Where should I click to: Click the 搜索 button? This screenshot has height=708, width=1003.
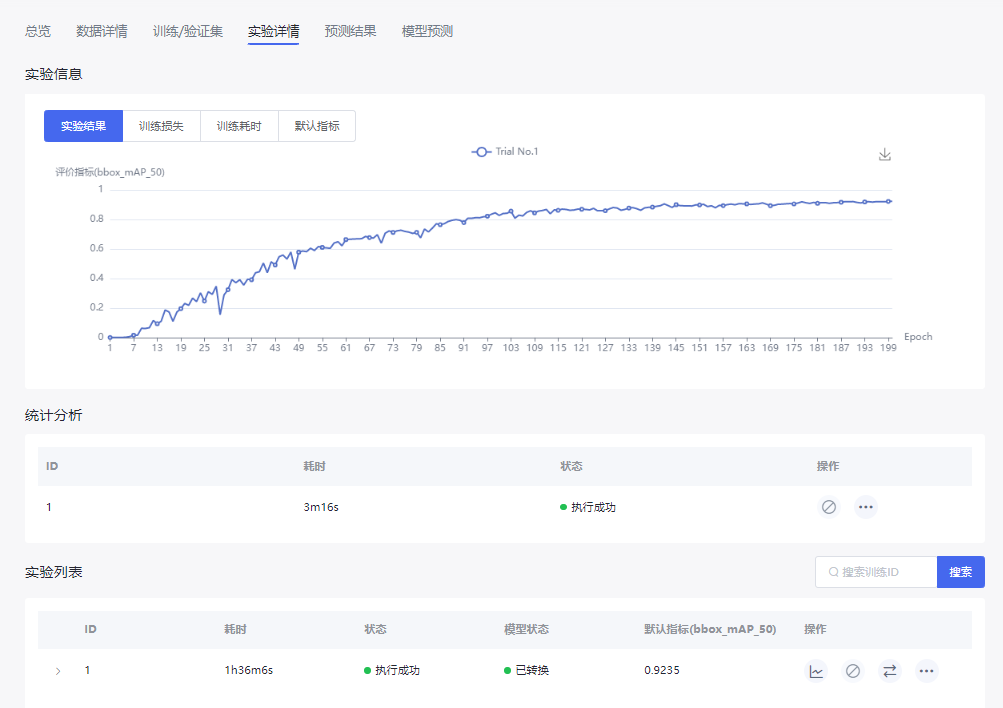click(961, 572)
